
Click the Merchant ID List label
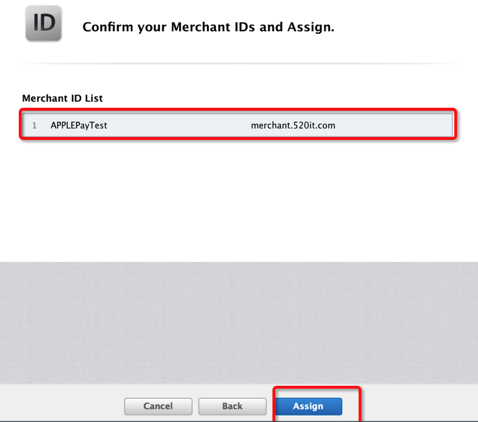[62, 98]
